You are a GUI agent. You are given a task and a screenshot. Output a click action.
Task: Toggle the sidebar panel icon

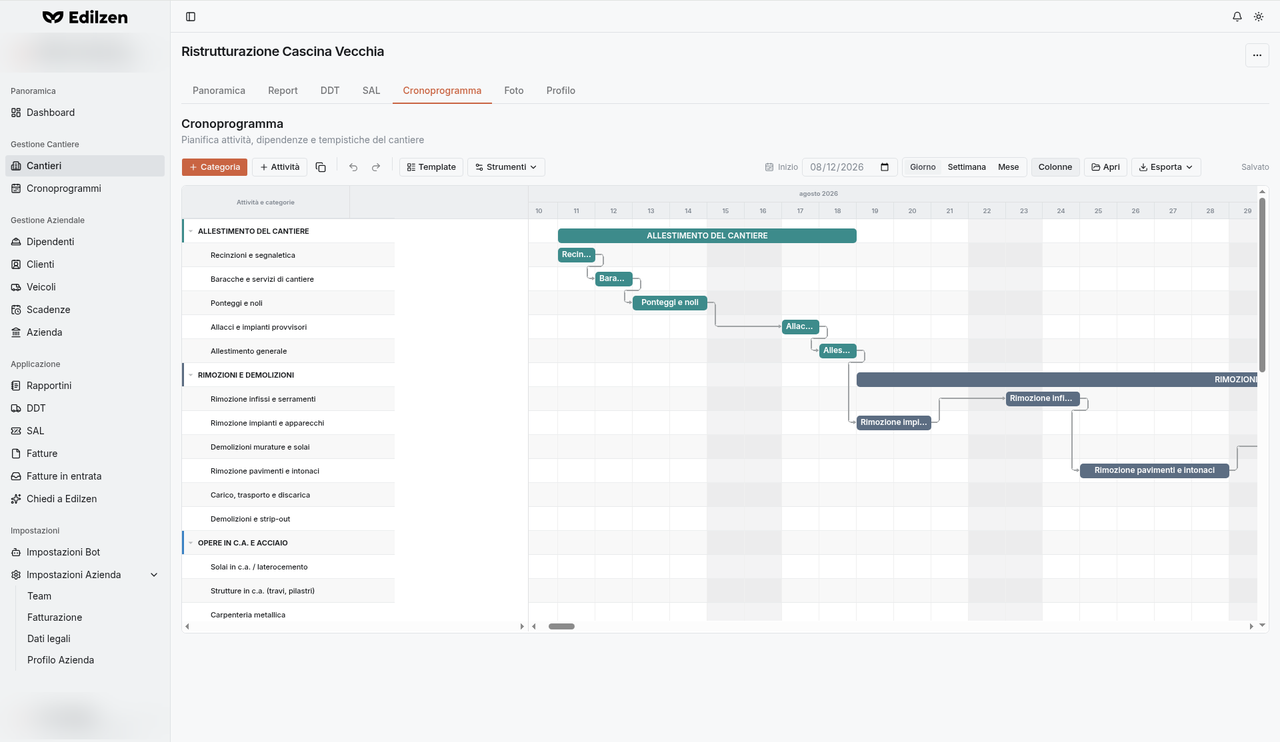click(191, 17)
